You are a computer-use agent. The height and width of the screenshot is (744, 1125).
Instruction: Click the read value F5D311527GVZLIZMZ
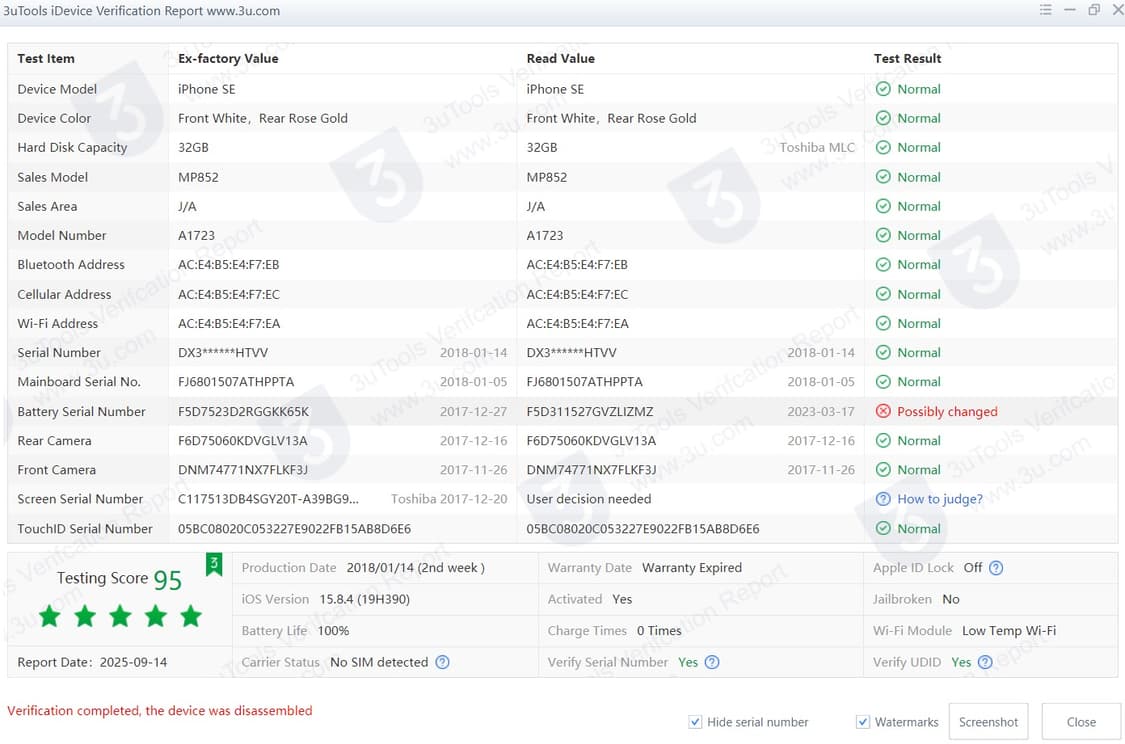click(590, 412)
